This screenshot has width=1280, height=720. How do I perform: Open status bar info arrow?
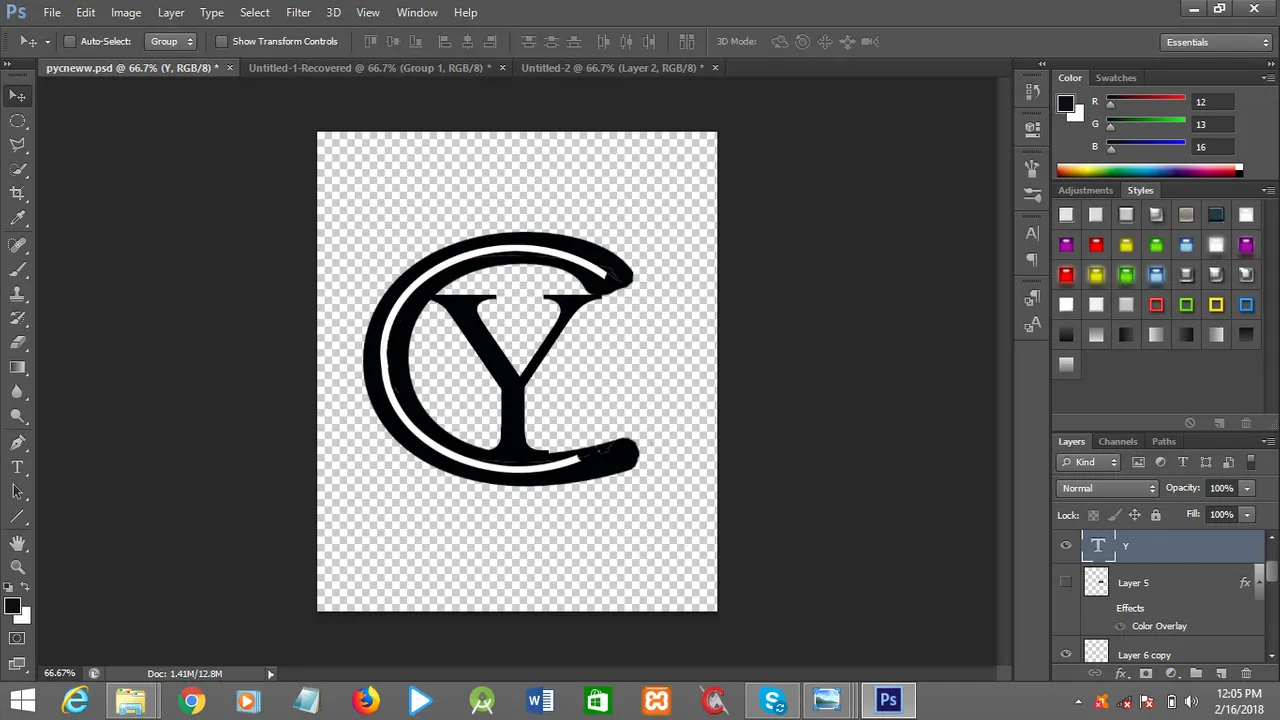pos(270,674)
